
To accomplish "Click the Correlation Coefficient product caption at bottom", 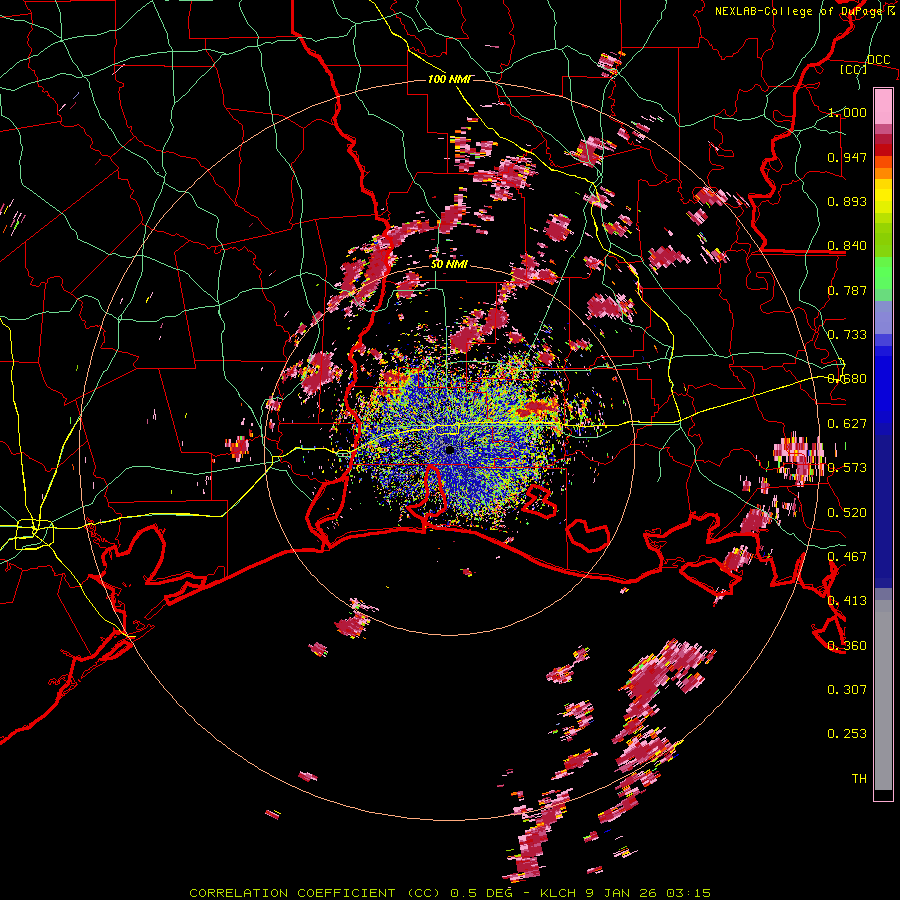I will (450, 893).
